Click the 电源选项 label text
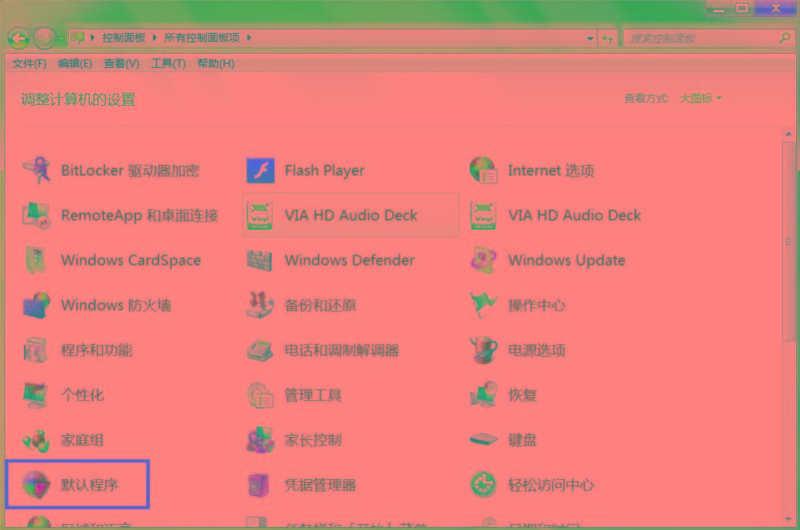This screenshot has height=530, width=800. pos(537,350)
